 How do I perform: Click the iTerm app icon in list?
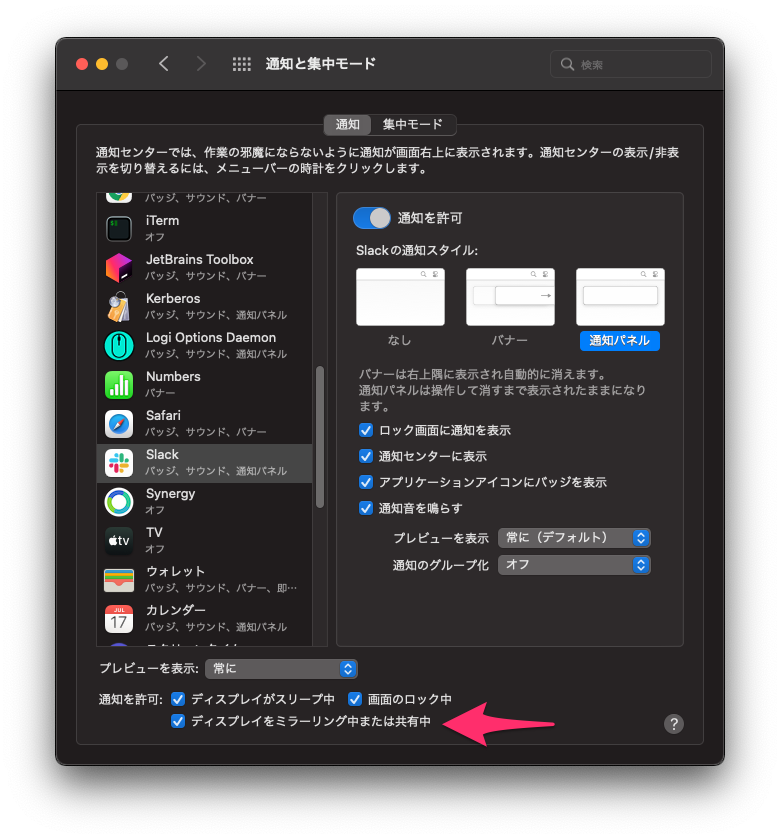pos(119,228)
